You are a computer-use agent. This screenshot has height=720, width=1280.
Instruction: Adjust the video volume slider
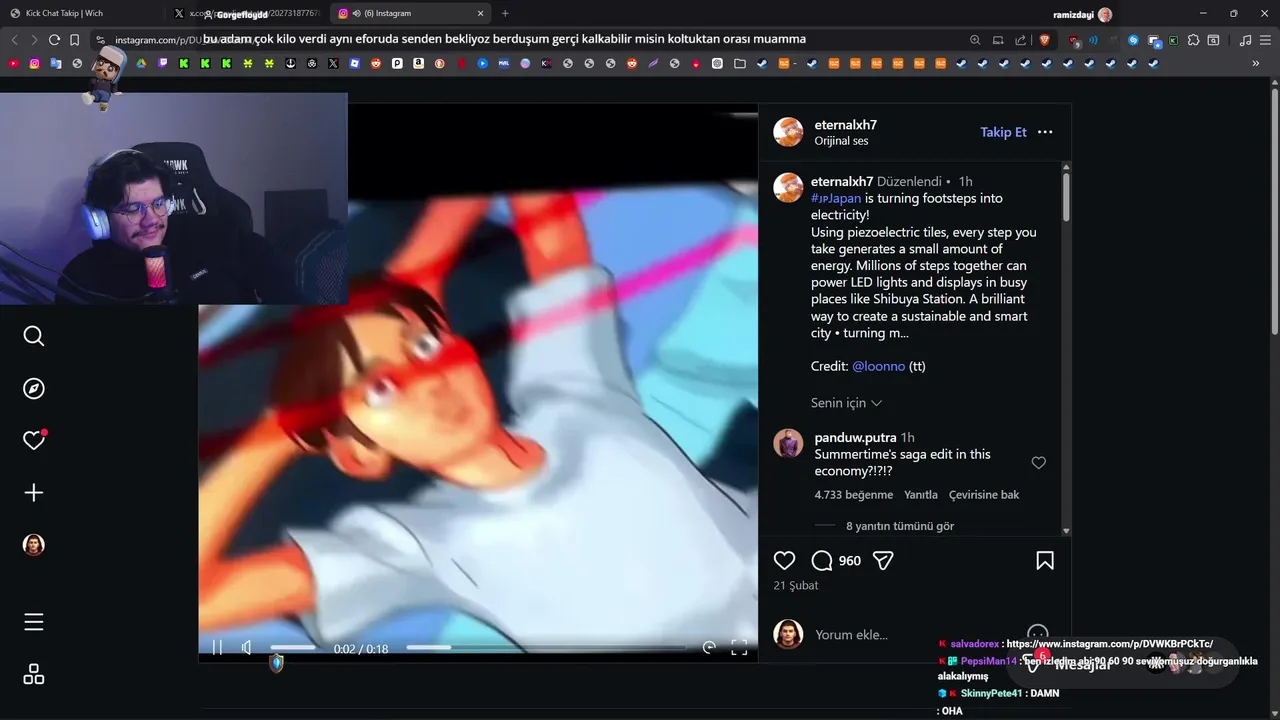[292, 648]
